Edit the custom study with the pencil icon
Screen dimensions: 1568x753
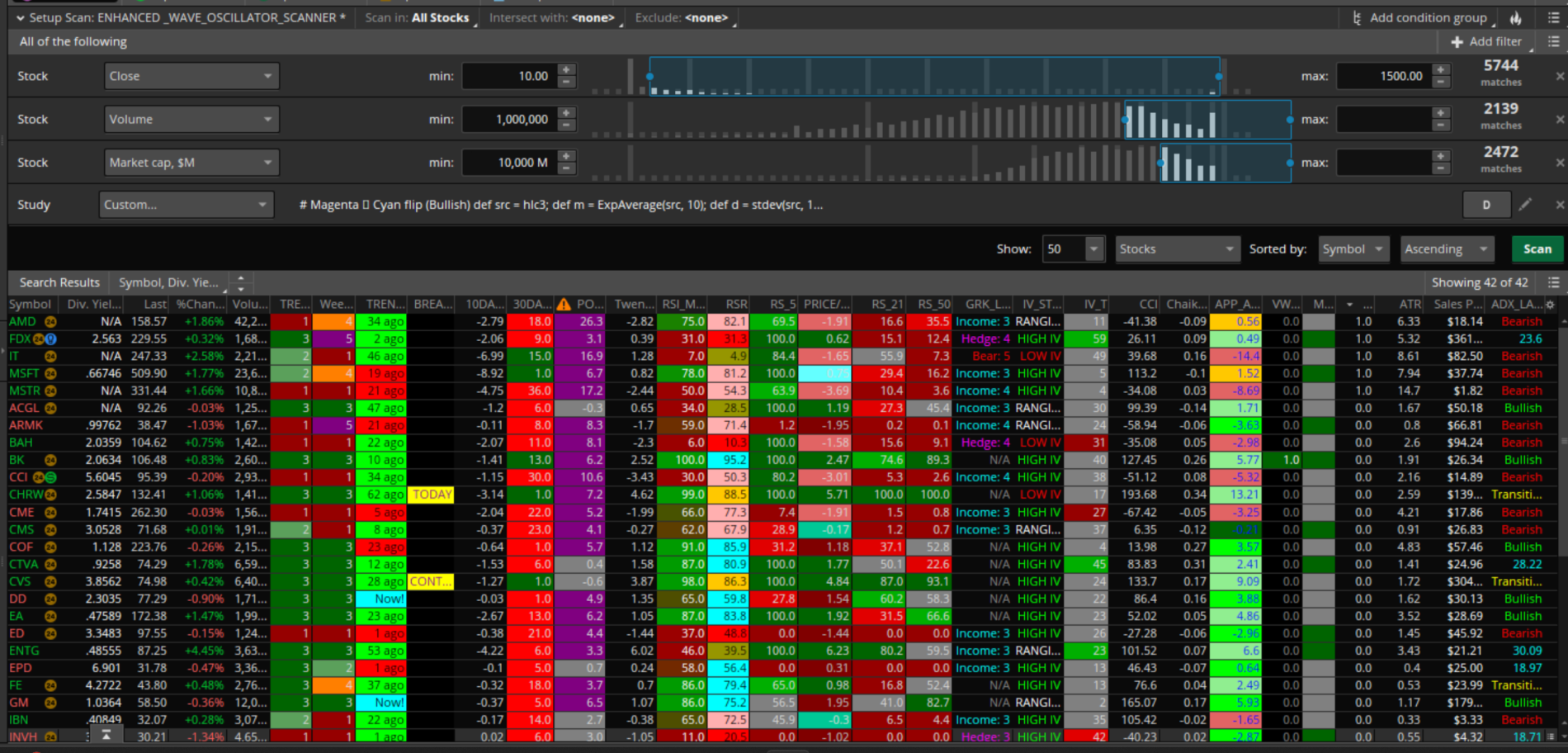(x=1525, y=204)
